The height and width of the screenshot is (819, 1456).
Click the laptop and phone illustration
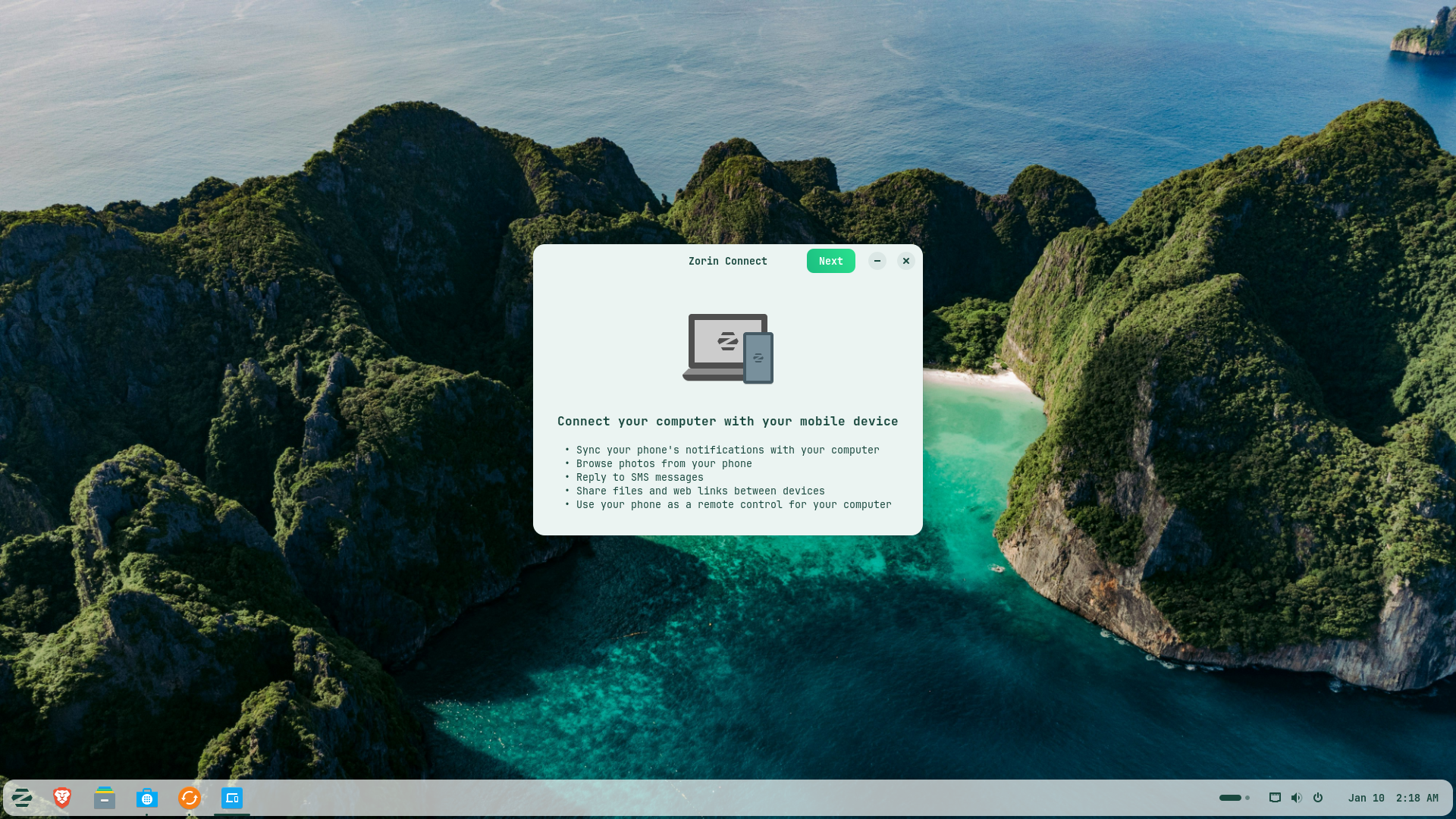(x=728, y=349)
